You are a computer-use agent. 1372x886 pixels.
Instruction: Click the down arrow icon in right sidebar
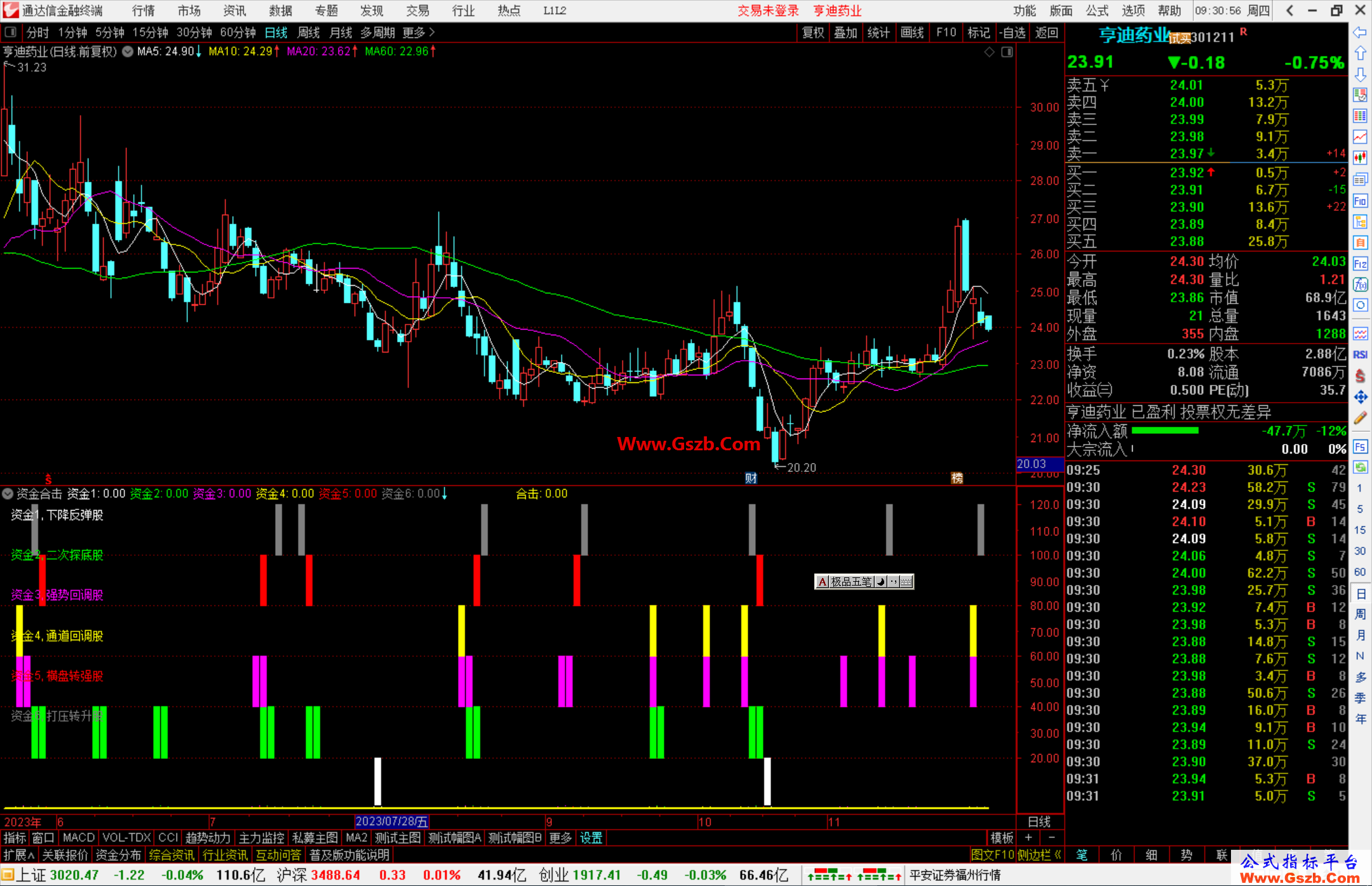1360,74
